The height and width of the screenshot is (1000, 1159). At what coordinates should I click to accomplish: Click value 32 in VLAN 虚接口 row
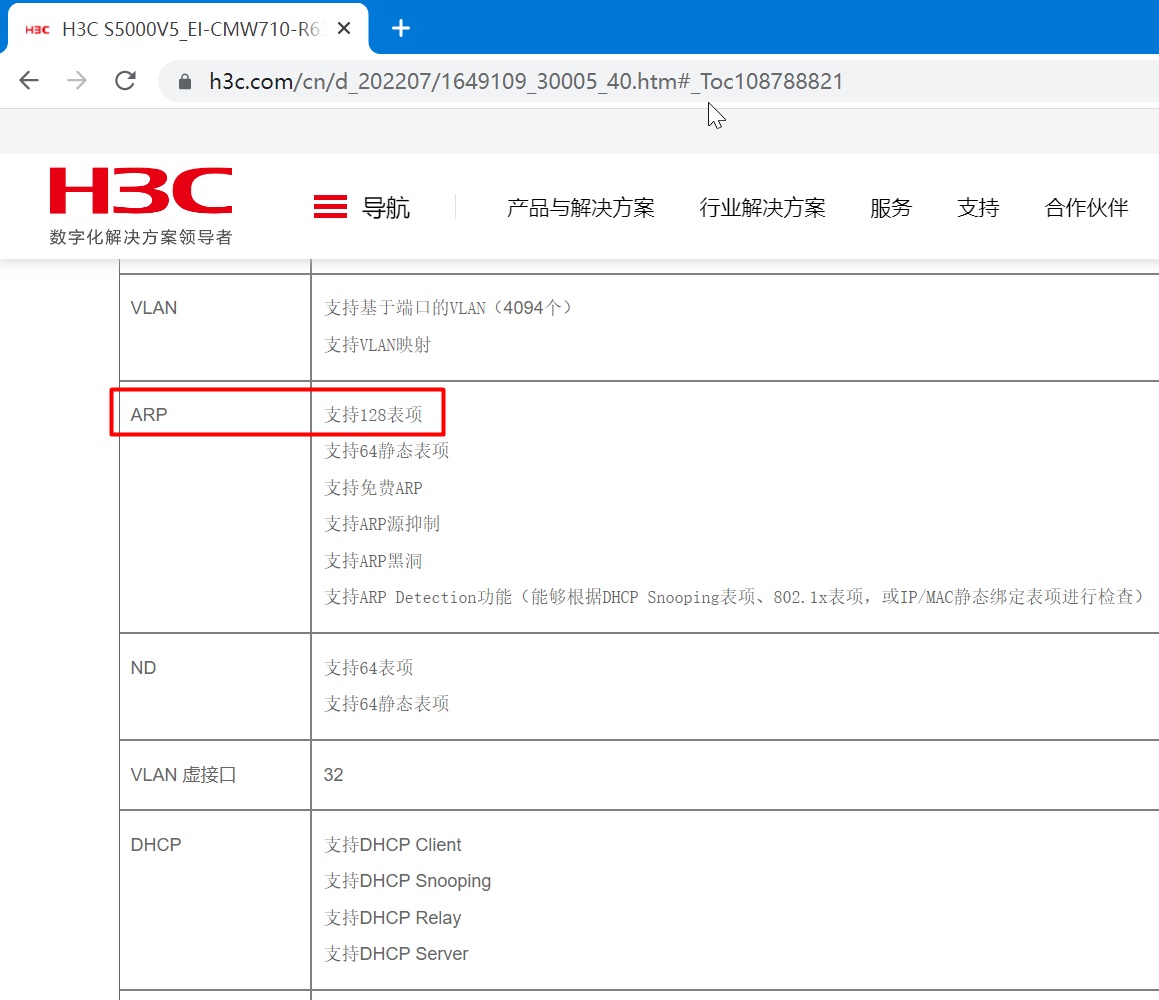333,775
